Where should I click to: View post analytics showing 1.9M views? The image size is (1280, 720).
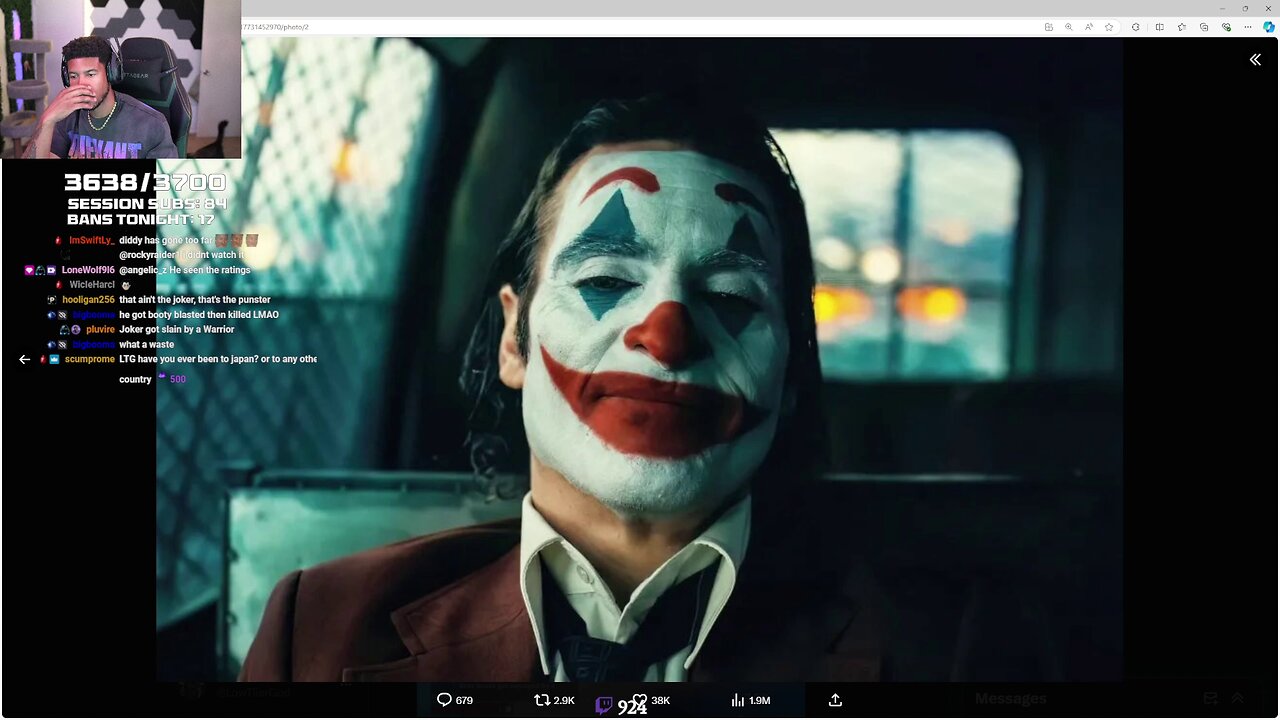click(750, 700)
